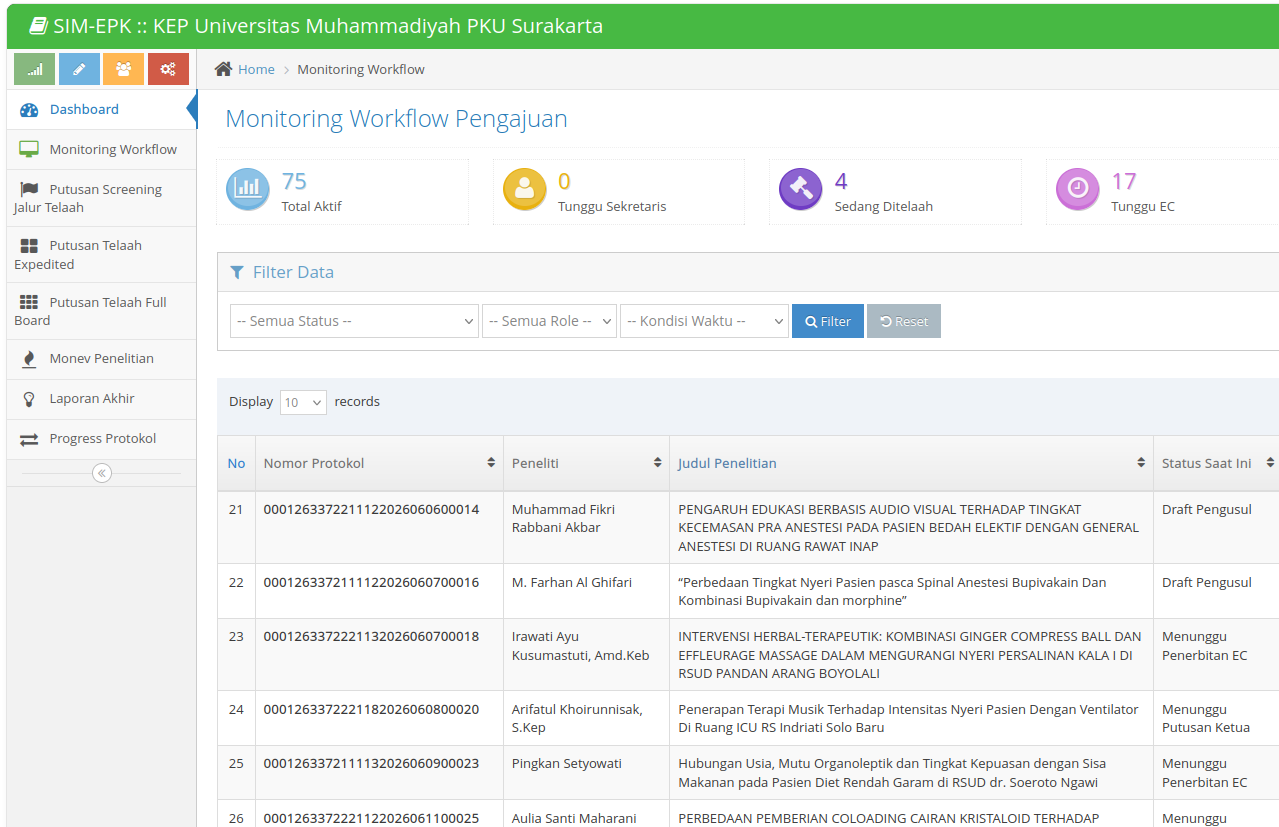1279x827 pixels.
Task: Open Progress Protokol menu item
Action: click(x=101, y=439)
